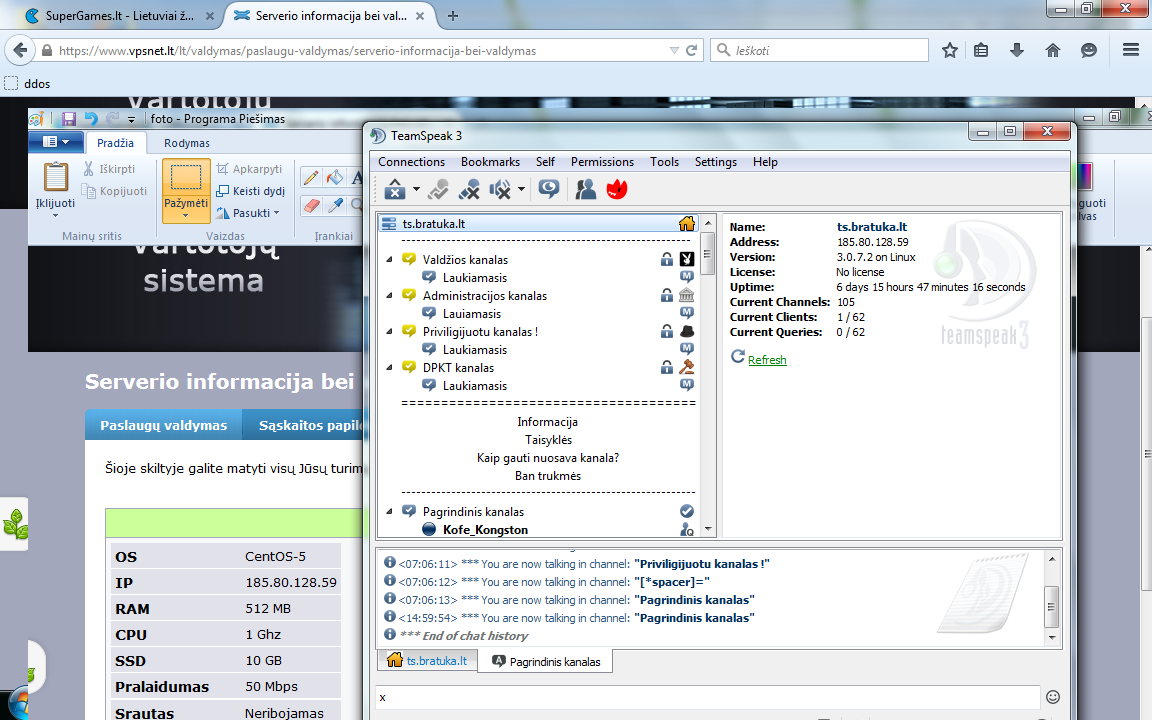This screenshot has width=1152, height=720.
Task: Select the Ban trukmės spacer channel
Action: coord(548,475)
